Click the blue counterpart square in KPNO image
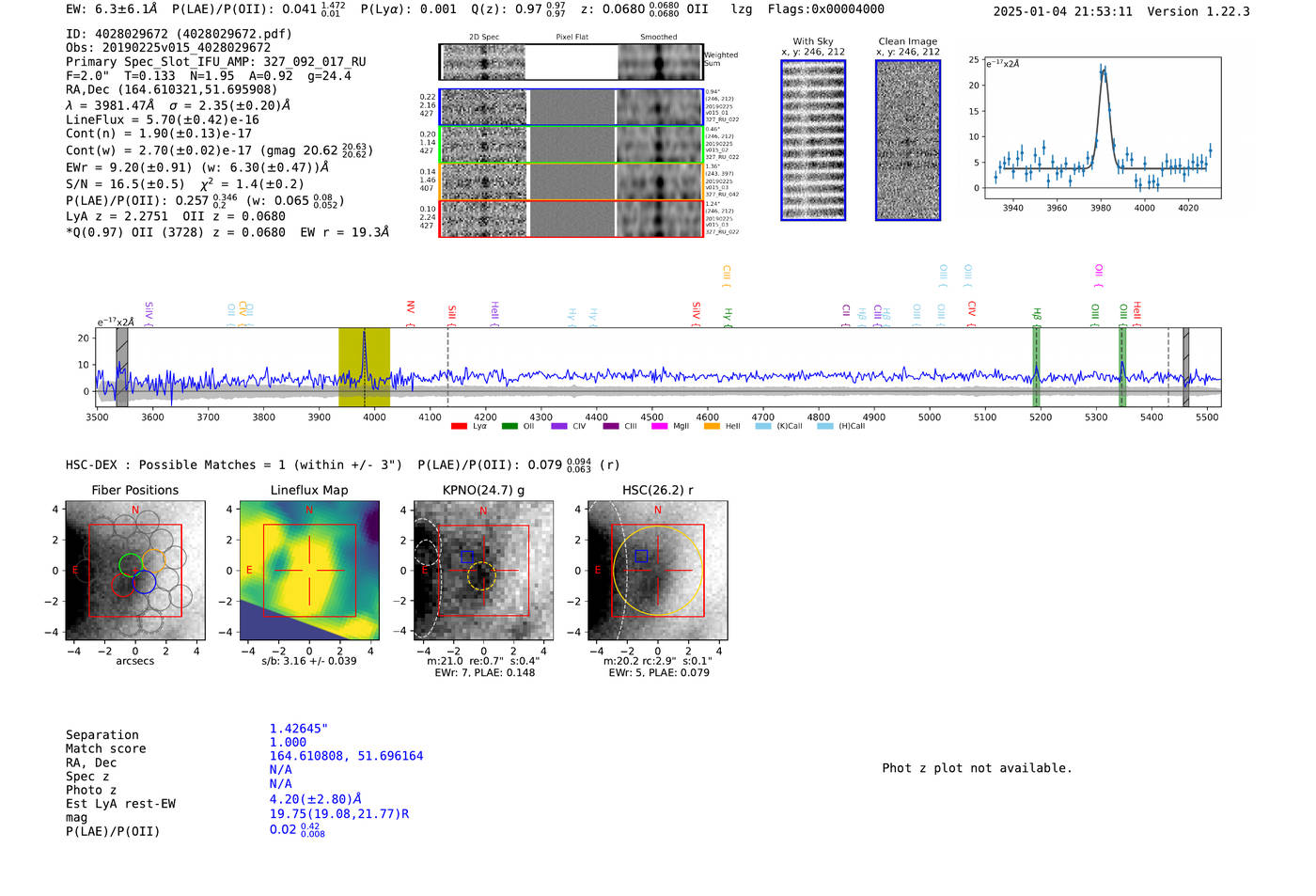 click(466, 557)
